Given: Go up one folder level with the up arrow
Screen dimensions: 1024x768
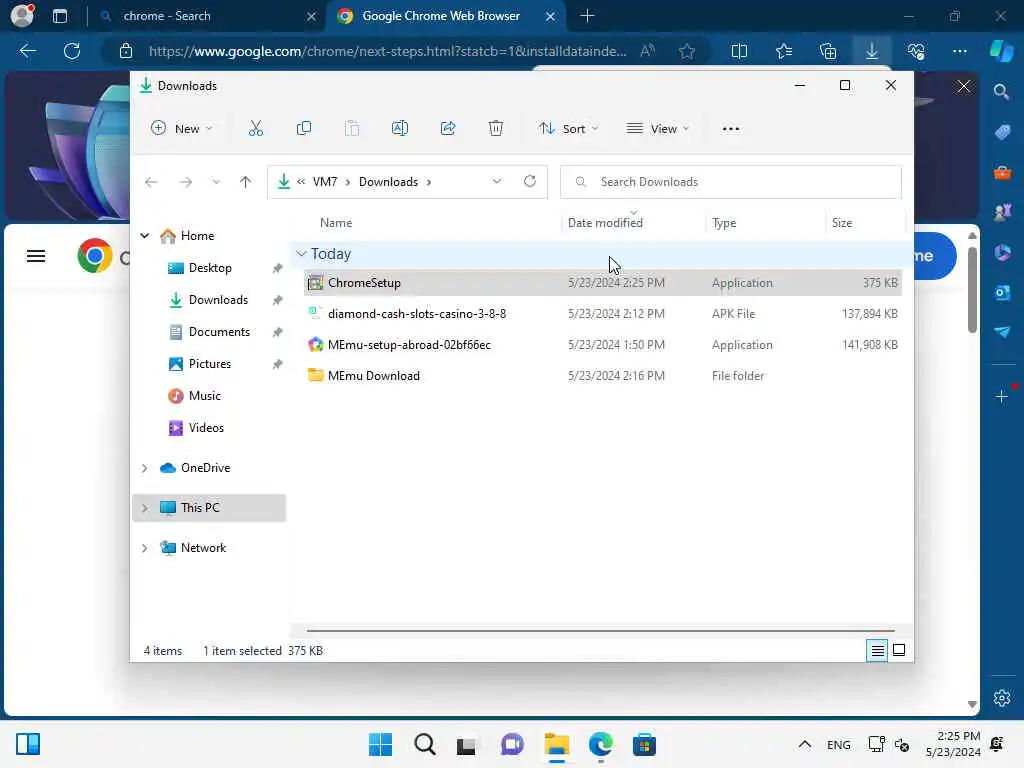Looking at the screenshot, I should tap(246, 182).
